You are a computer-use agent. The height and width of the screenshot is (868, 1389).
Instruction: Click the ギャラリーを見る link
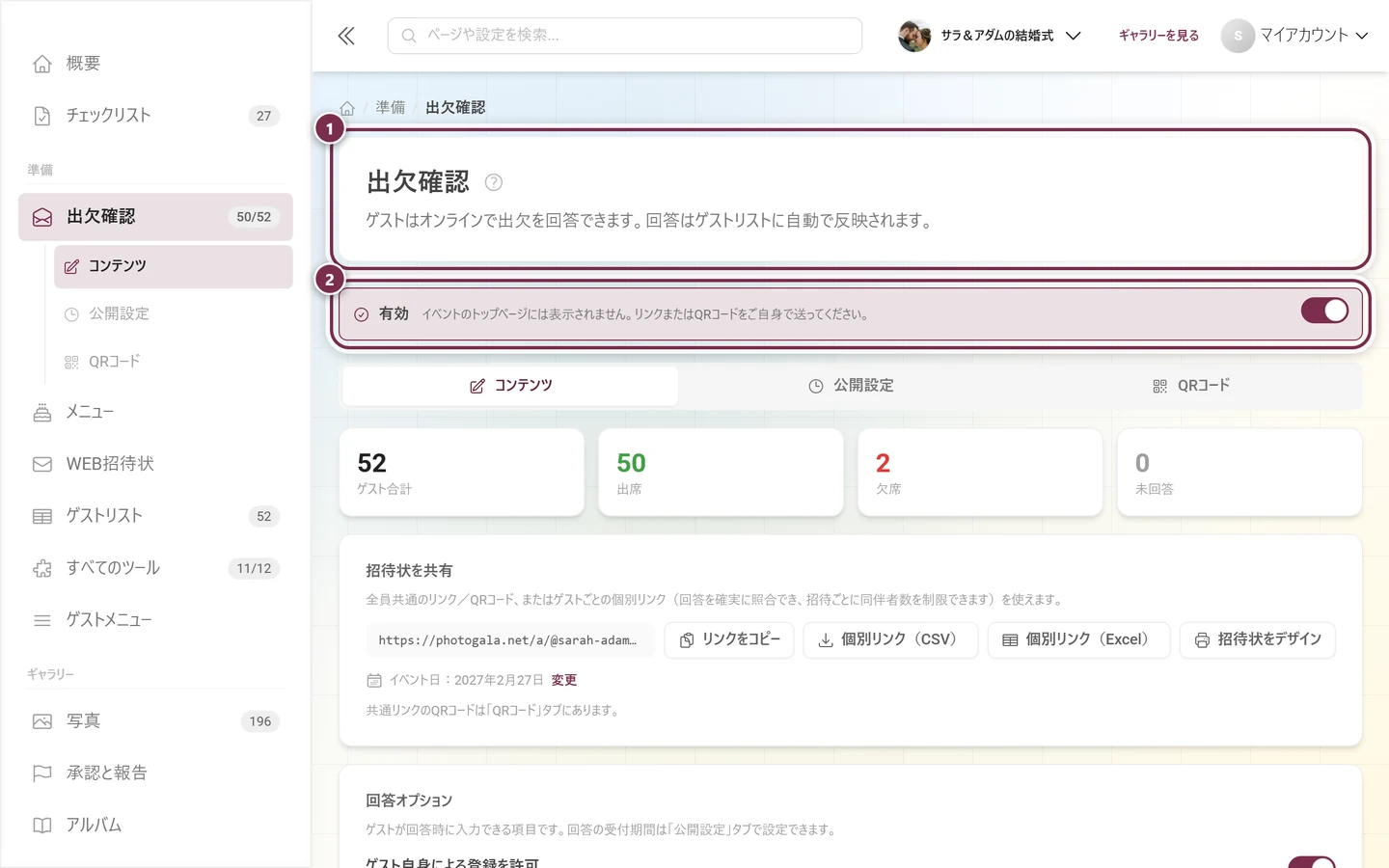pos(1158,36)
